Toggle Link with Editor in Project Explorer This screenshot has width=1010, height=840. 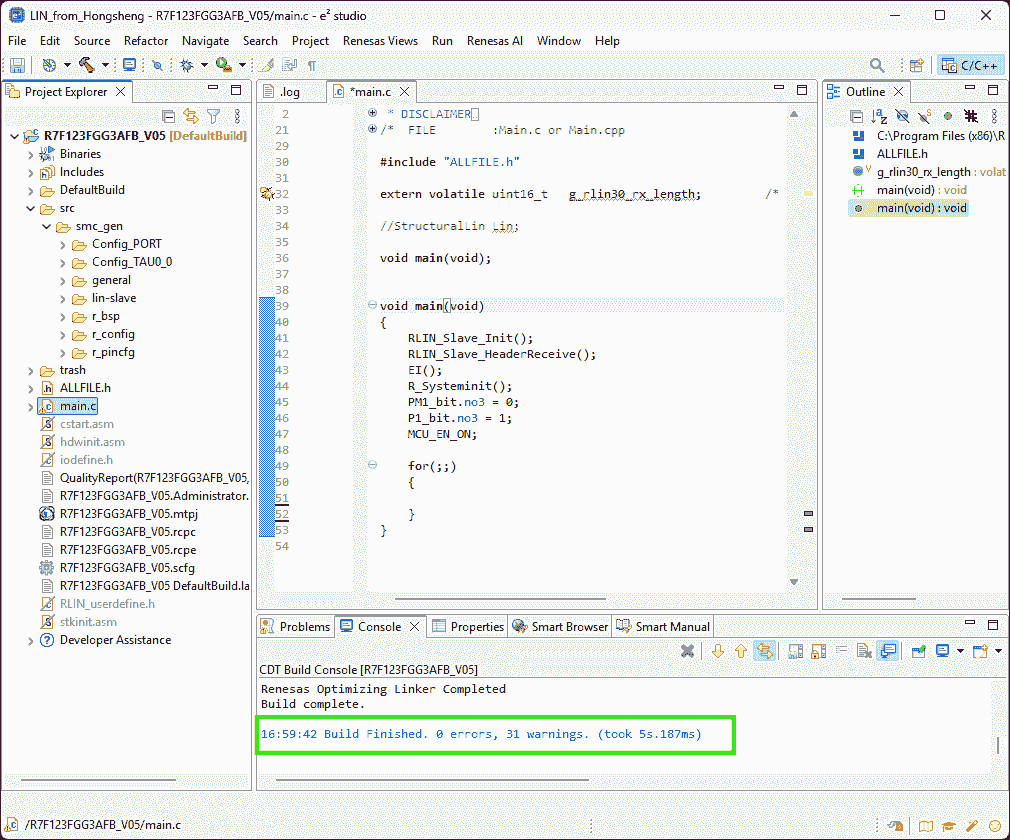190,116
